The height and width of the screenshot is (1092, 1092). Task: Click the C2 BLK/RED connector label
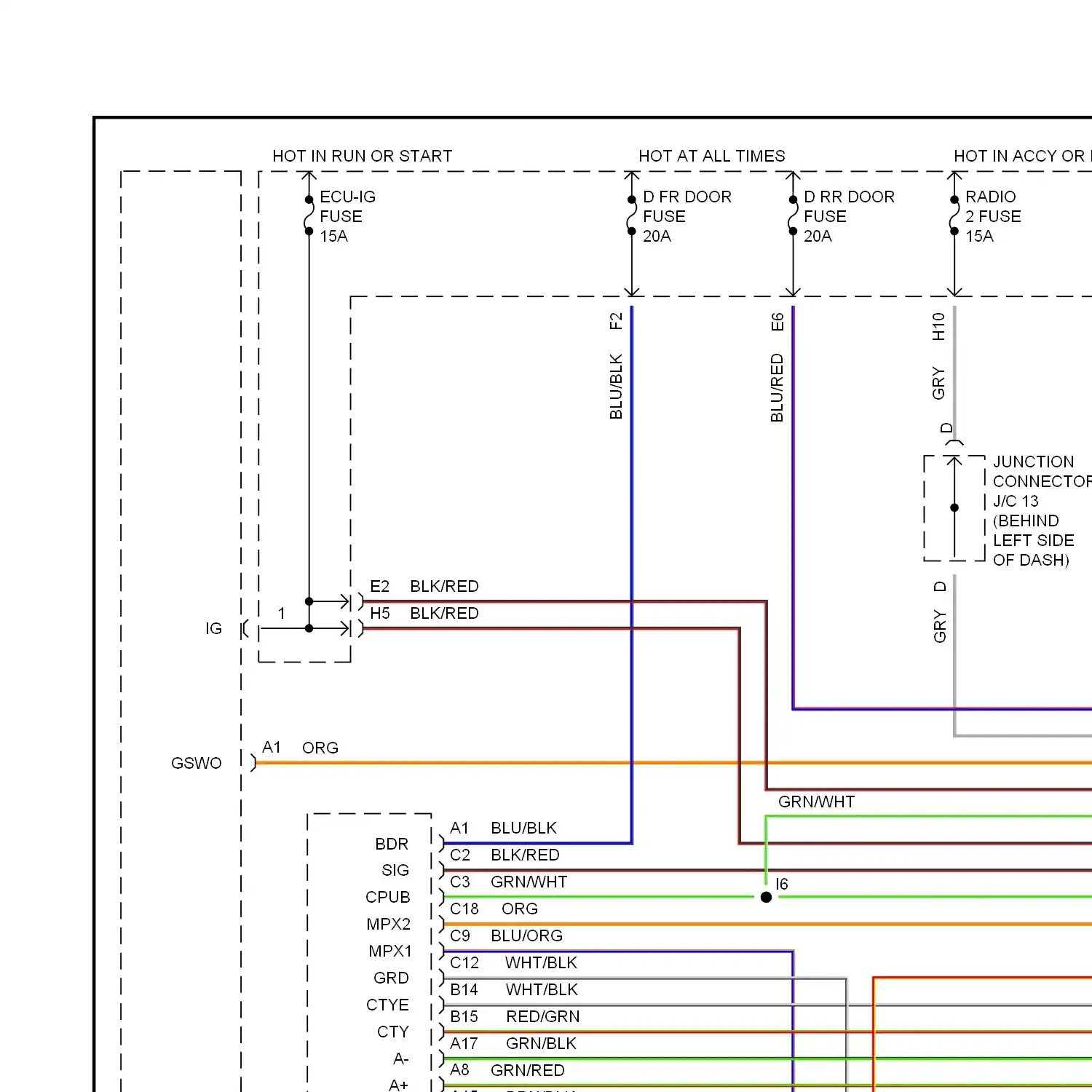pos(505,855)
